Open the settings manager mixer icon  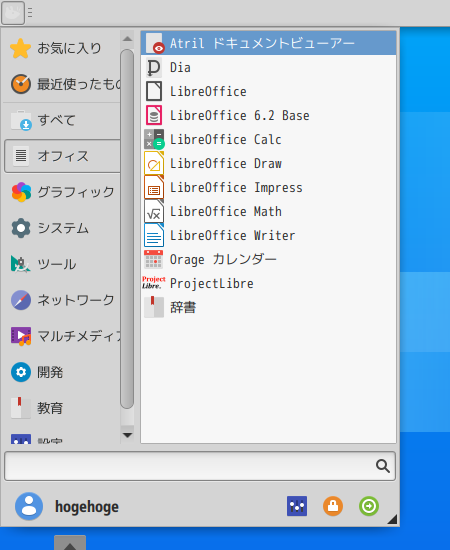(297, 506)
